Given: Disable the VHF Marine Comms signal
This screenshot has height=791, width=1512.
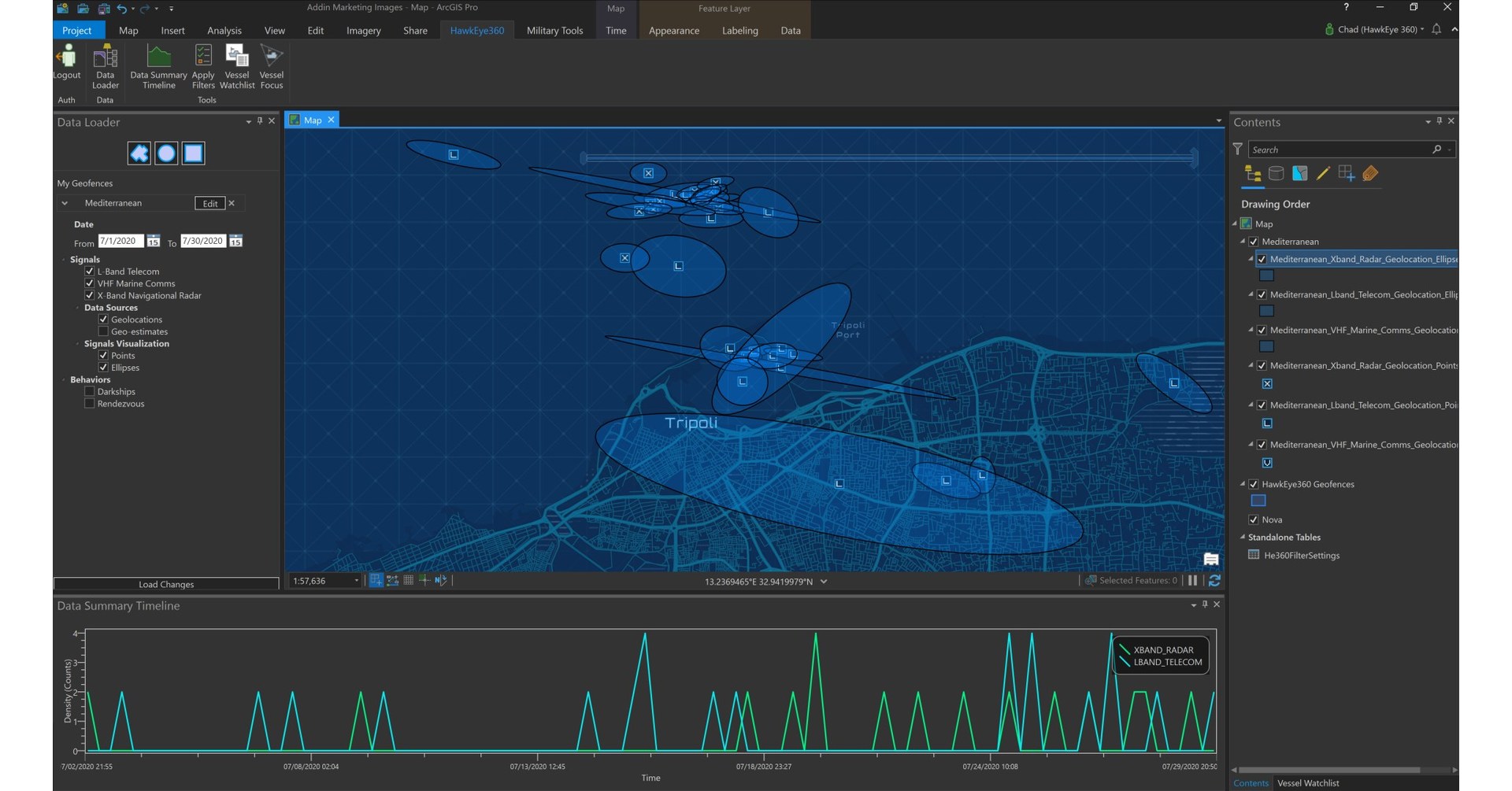Looking at the screenshot, I should click(90, 283).
